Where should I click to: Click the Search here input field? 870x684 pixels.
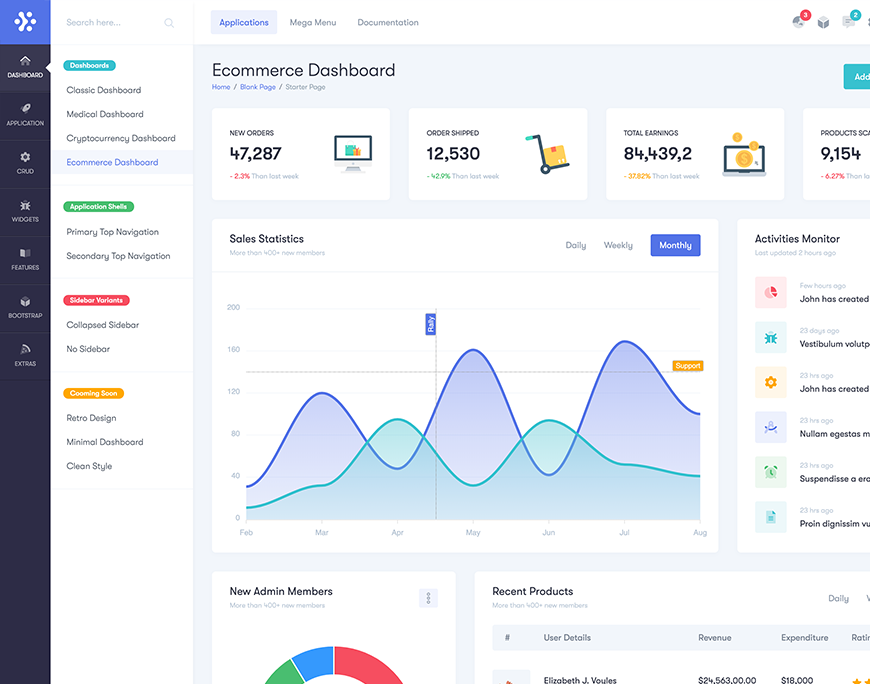click(x=110, y=22)
